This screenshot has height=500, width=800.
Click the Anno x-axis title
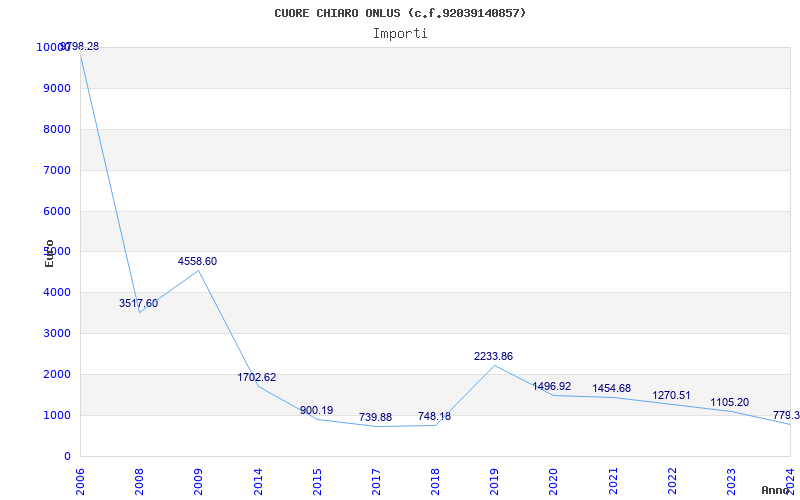point(776,490)
